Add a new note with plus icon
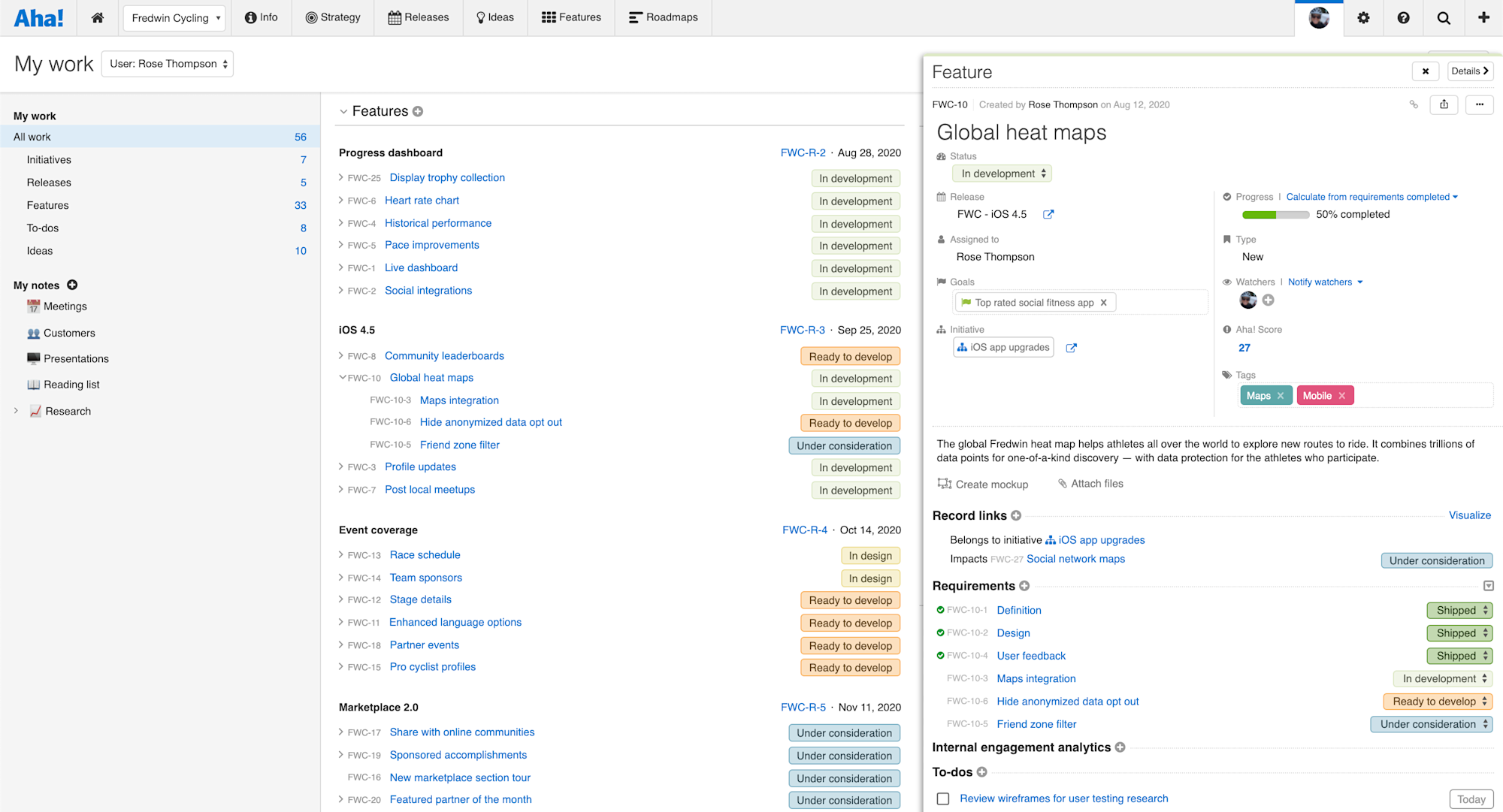This screenshot has height=812, width=1503. (x=72, y=285)
